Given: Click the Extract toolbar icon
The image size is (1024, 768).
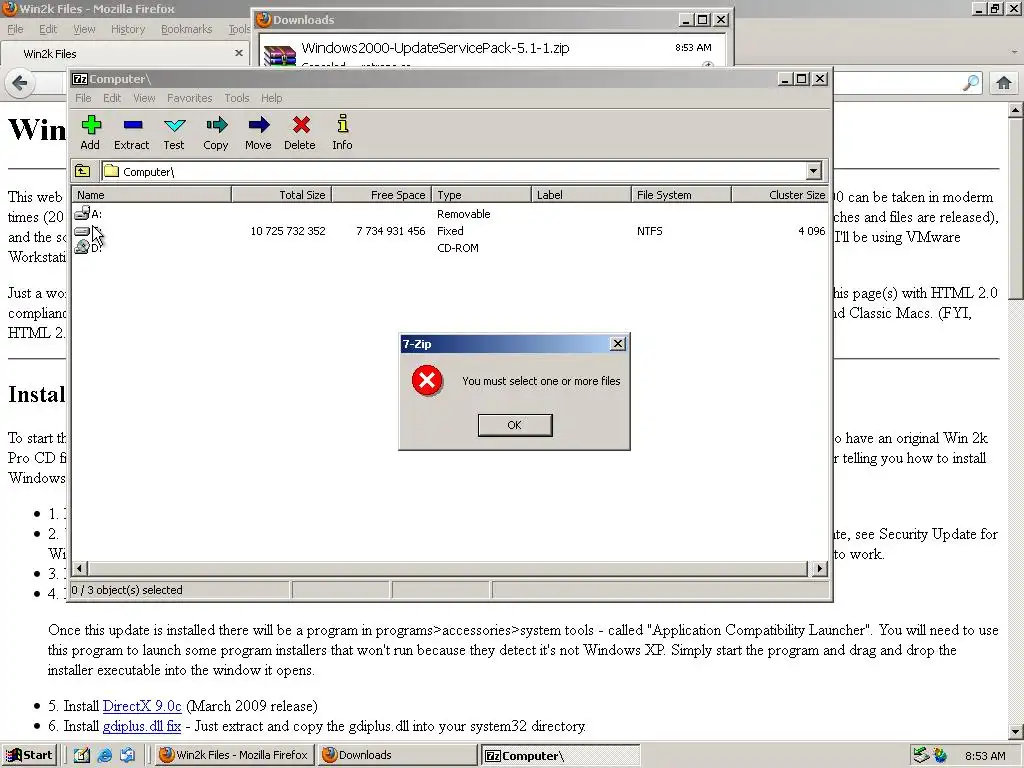Looking at the screenshot, I should pos(132,133).
